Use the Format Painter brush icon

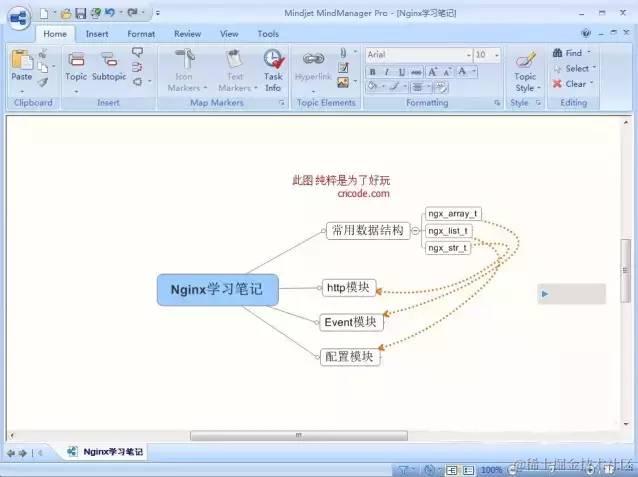43,82
